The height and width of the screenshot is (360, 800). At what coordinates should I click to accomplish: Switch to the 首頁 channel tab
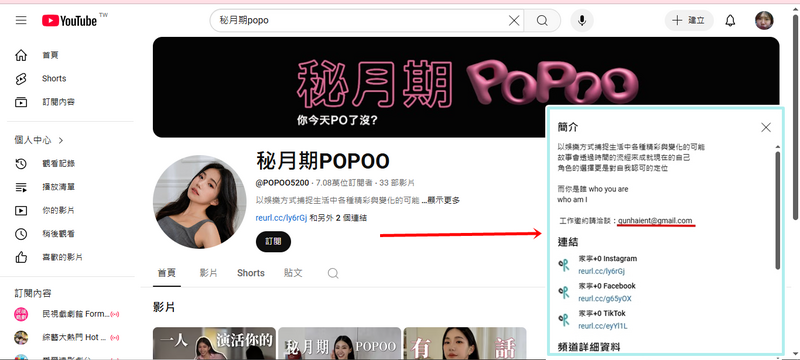(x=166, y=273)
